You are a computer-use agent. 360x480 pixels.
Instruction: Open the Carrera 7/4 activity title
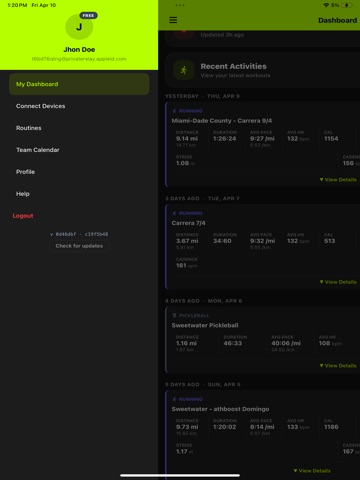188,223
